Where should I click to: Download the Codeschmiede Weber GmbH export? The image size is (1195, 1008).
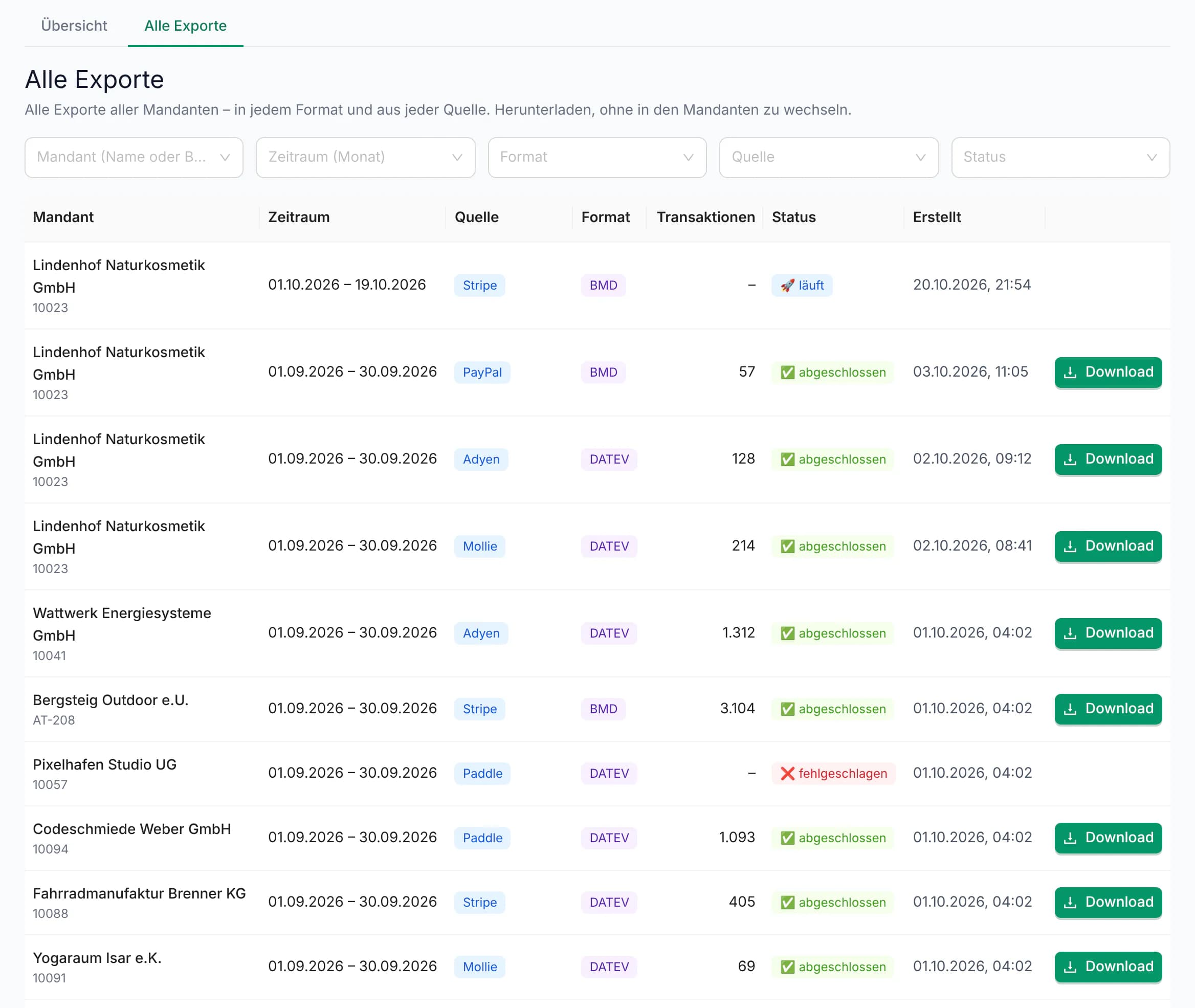[x=1108, y=838]
